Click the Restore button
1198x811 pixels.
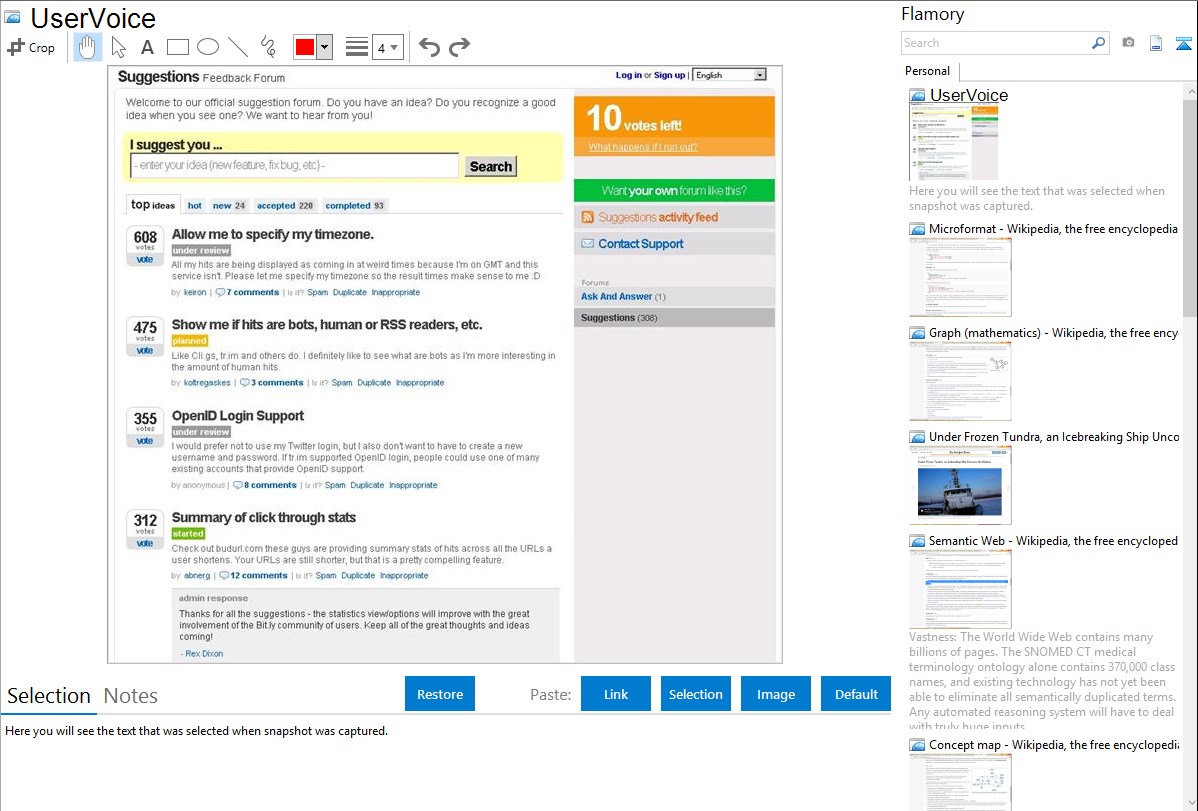(440, 694)
